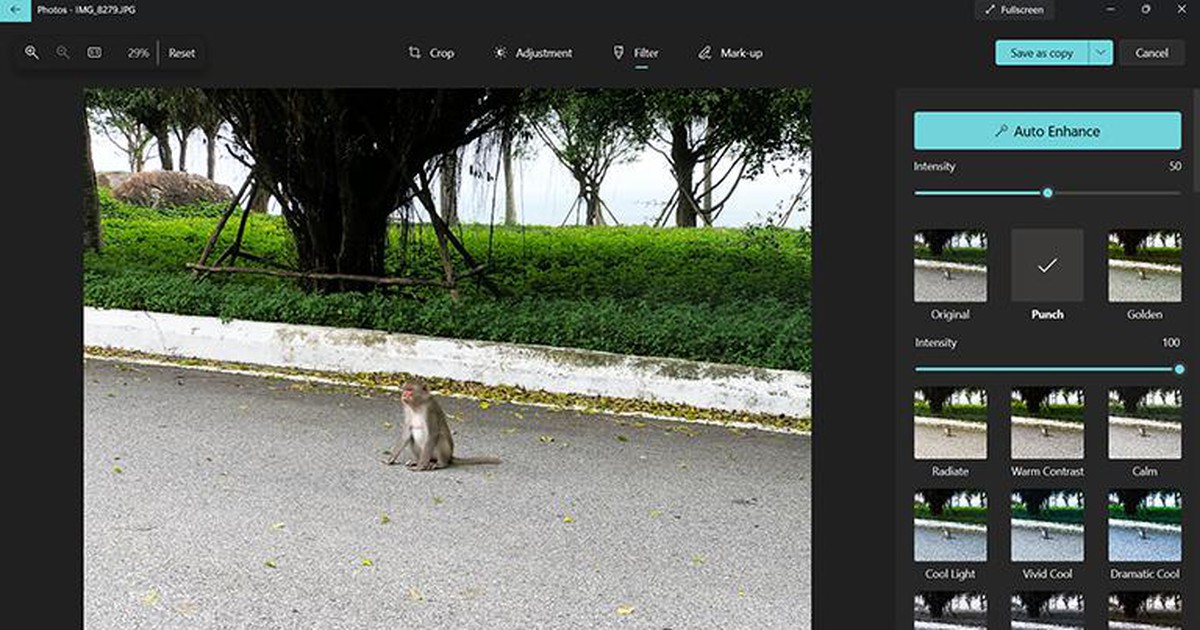Apply the Warm Contrast filter
Viewport: 1200px width, 630px height.
coord(1047,427)
